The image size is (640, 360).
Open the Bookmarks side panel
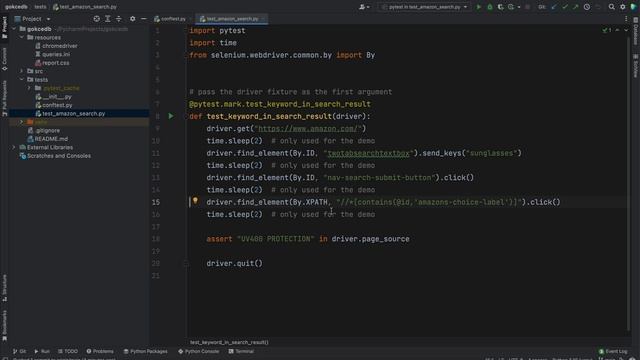coord(4,326)
